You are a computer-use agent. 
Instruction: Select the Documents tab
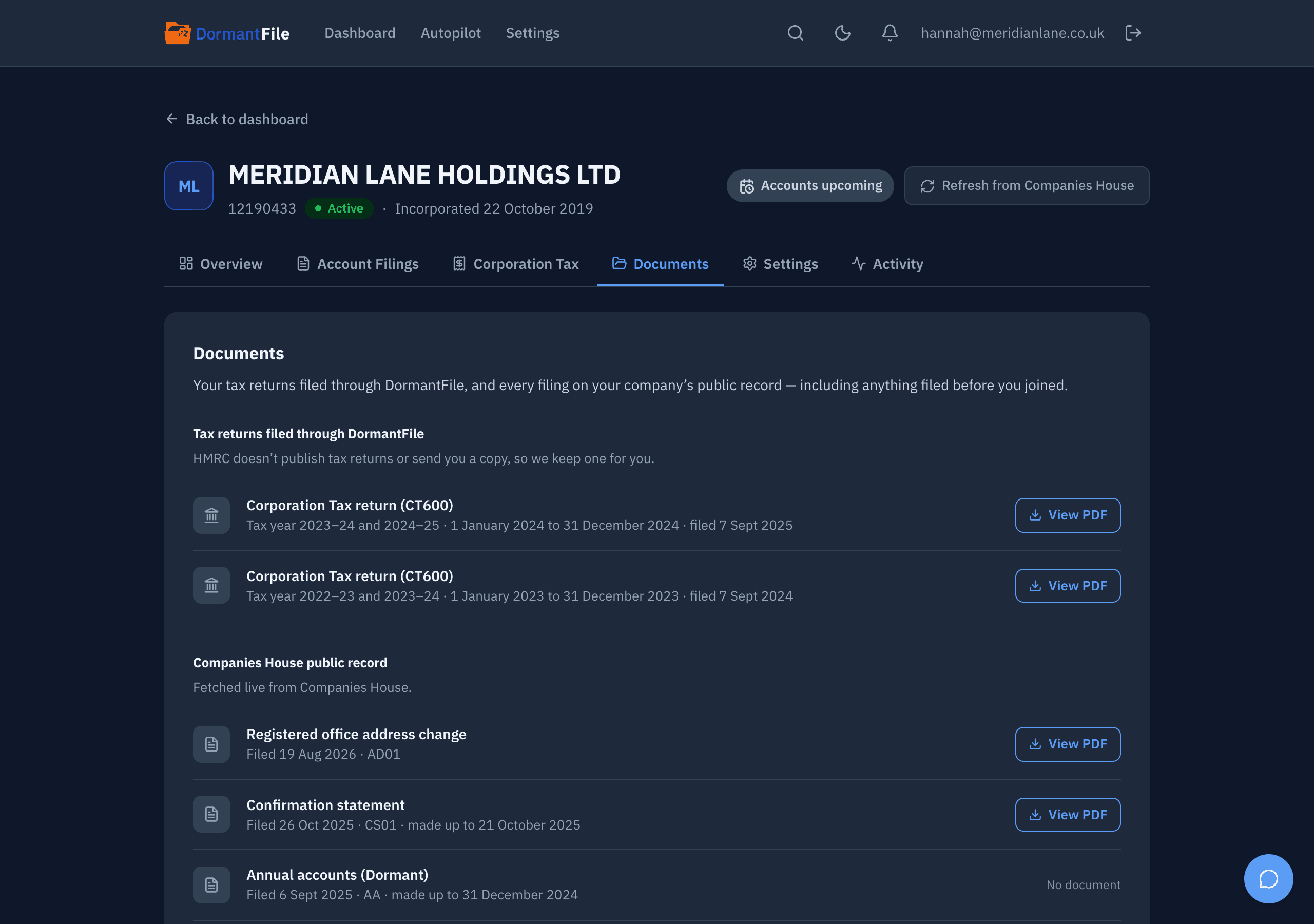tap(660, 264)
